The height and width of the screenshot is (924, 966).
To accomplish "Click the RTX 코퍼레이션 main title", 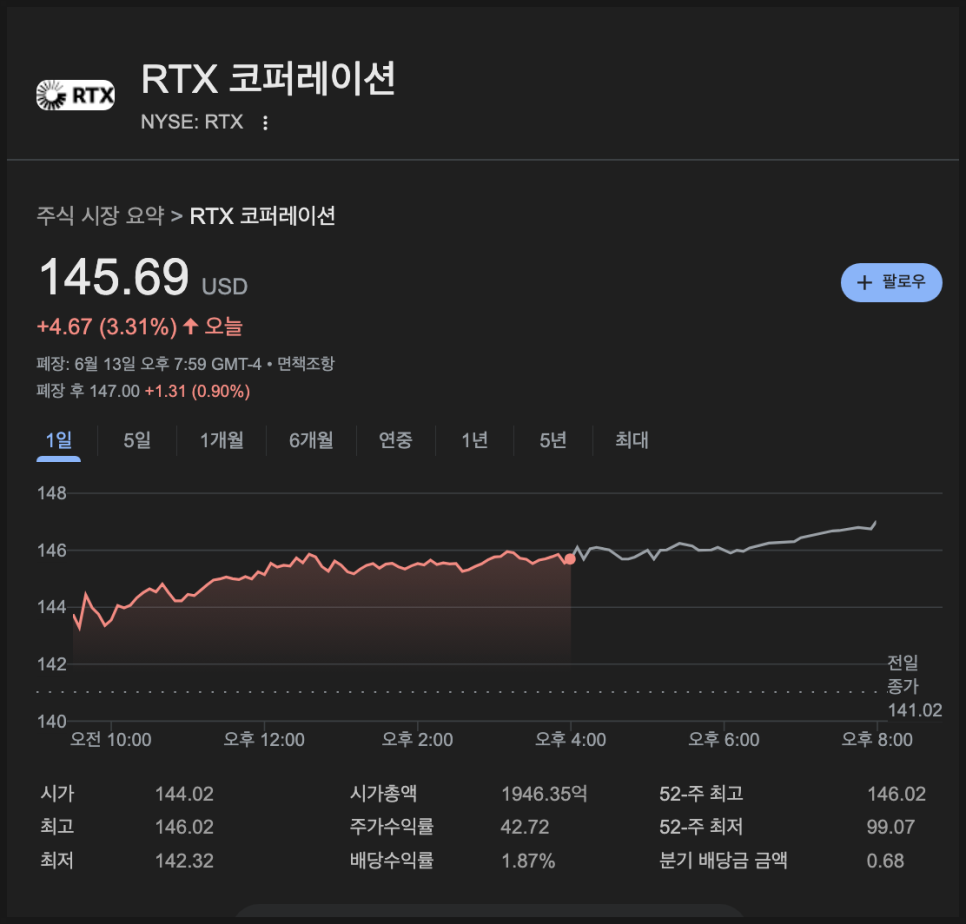I will point(268,79).
